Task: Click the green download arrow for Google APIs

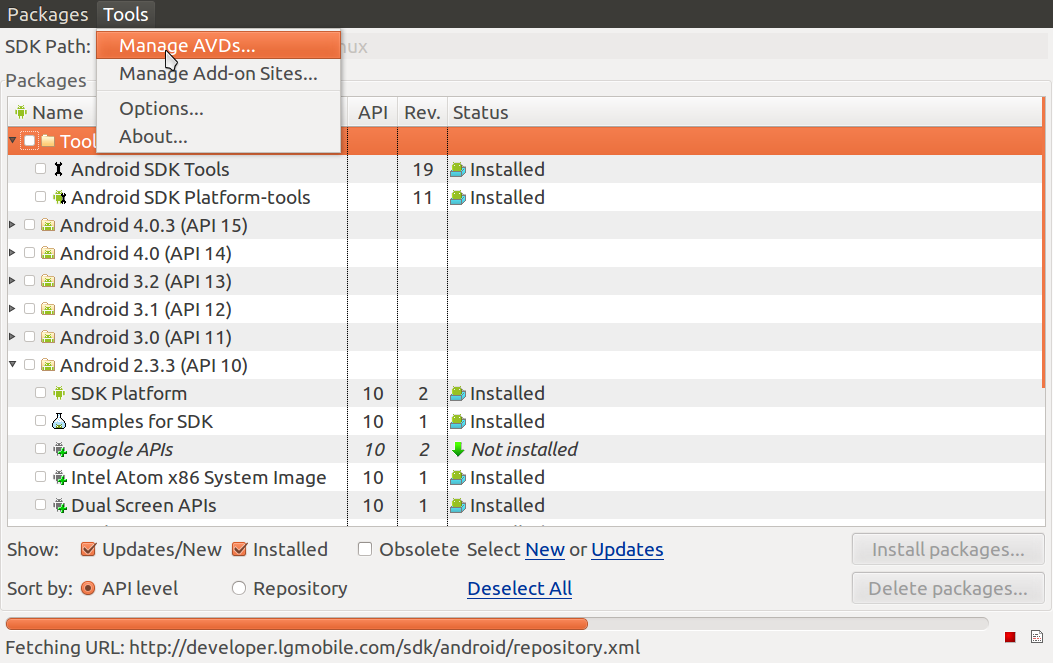Action: click(458, 449)
